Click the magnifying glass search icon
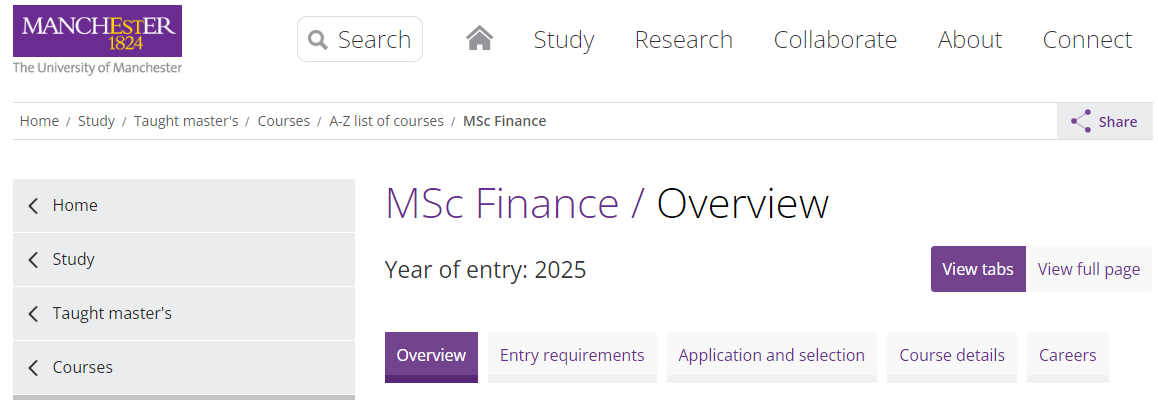Screen dimensions: 1158x400 (x=318, y=39)
